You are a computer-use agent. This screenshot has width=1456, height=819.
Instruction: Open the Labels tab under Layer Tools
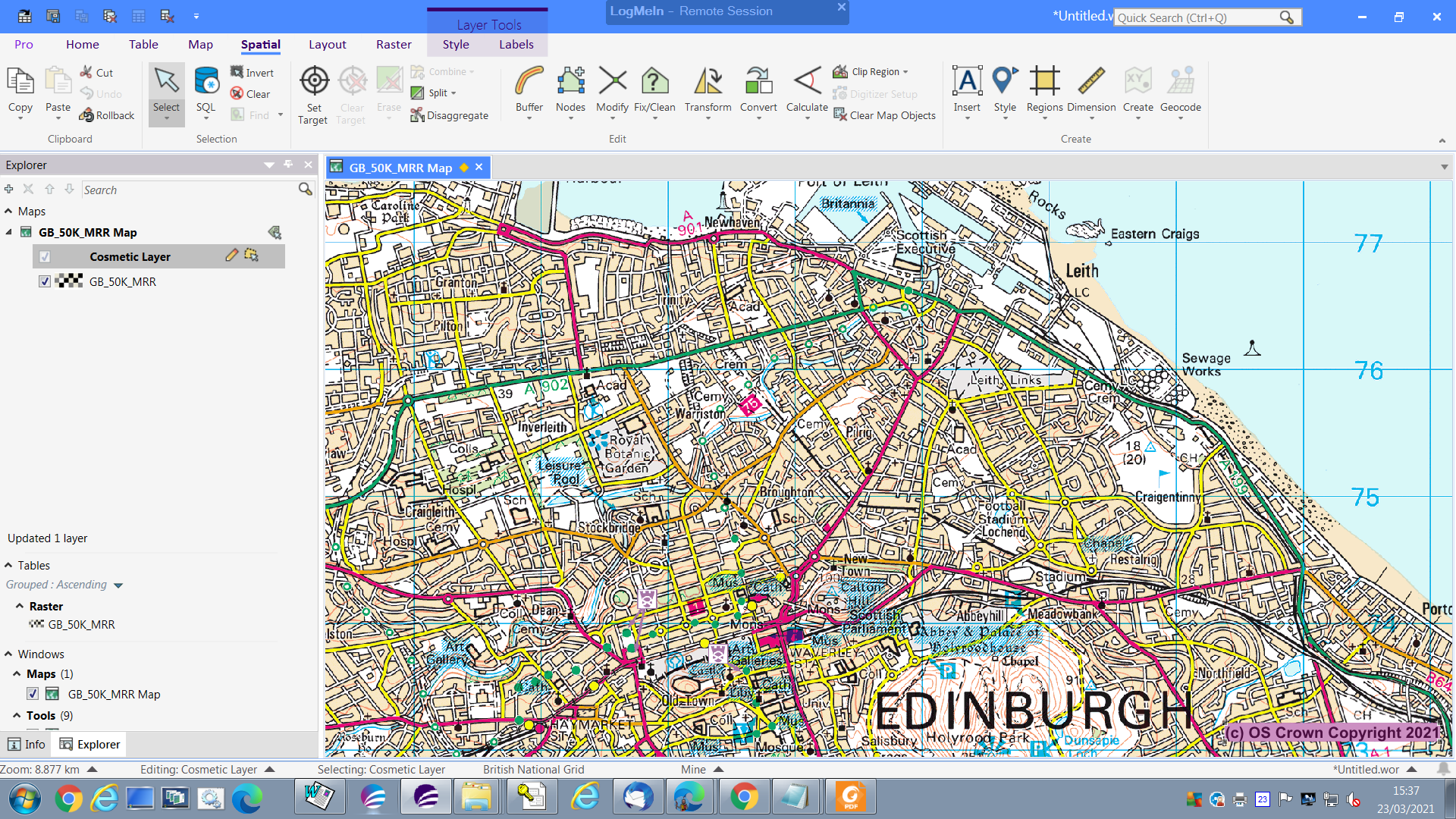pos(516,44)
